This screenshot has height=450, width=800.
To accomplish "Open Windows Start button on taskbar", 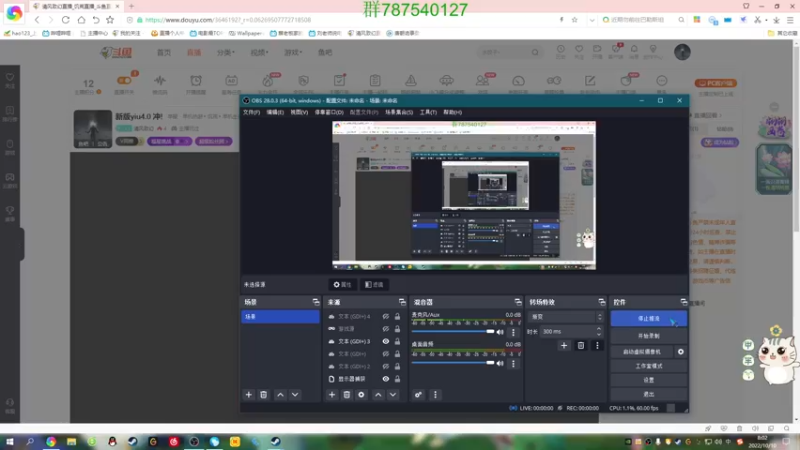I will tap(10, 441).
